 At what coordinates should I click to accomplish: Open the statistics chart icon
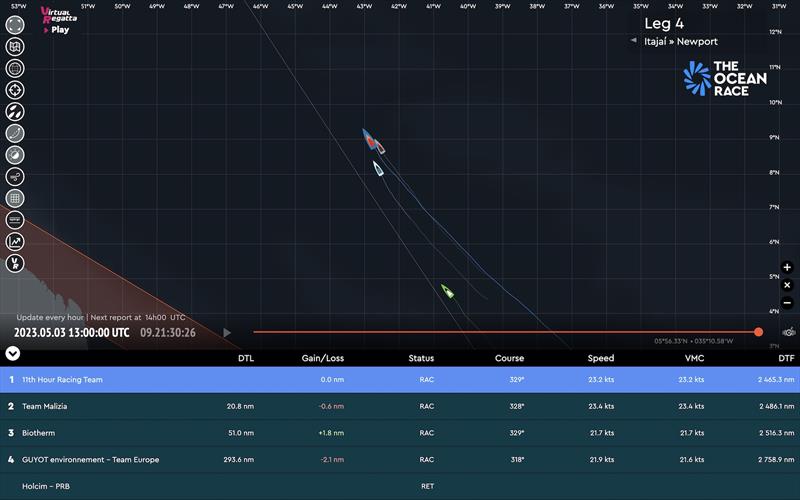pos(15,242)
